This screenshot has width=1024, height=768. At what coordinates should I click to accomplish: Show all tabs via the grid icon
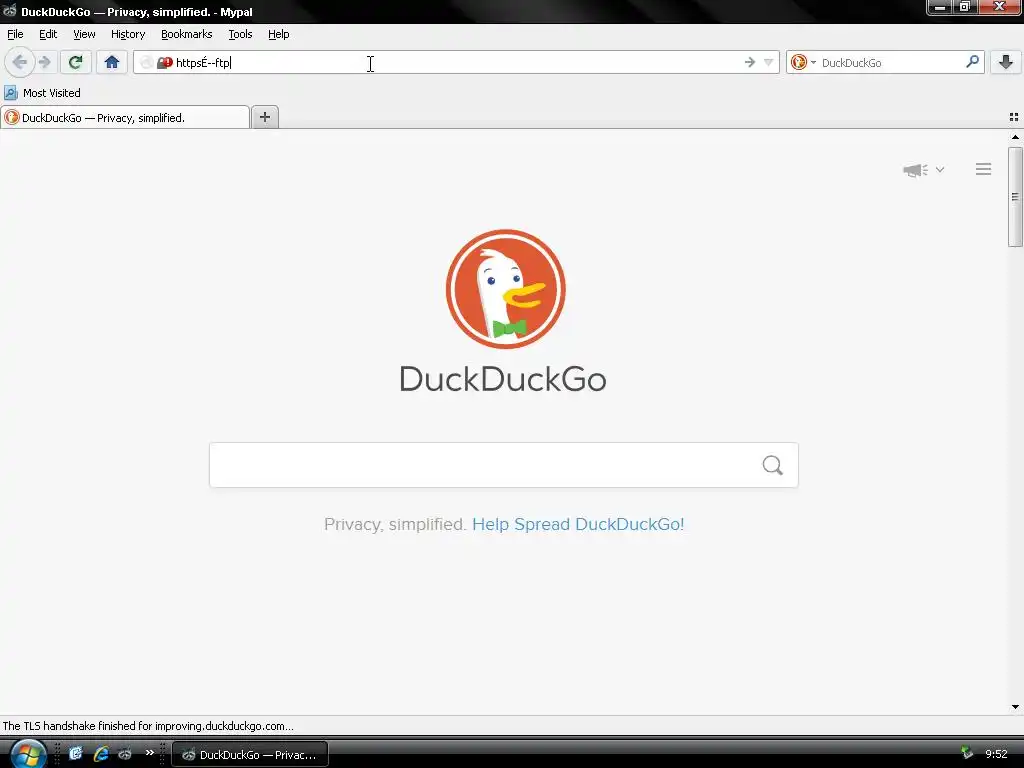[1014, 117]
